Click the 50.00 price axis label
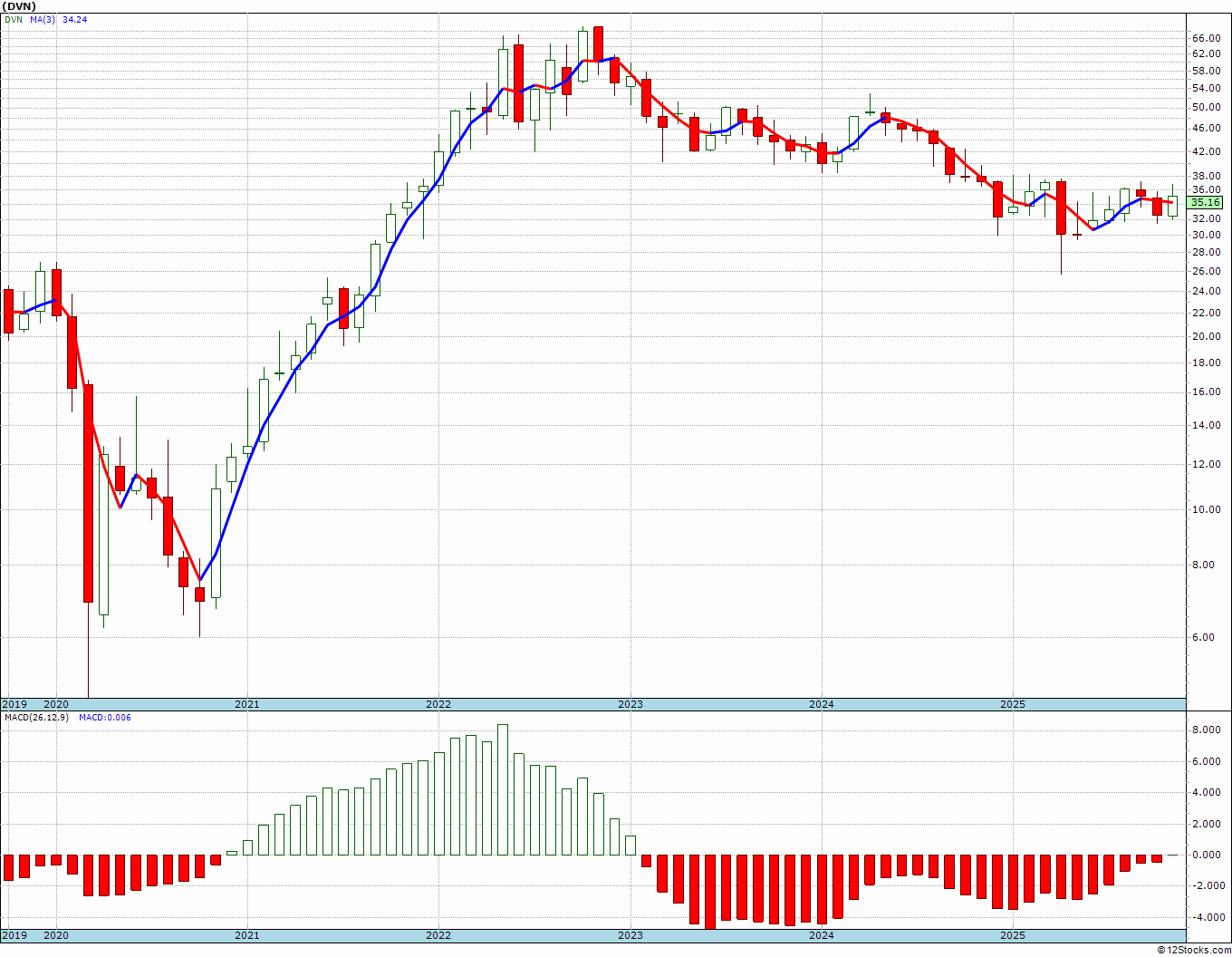The image size is (1232, 957). pyautogui.click(x=1206, y=107)
